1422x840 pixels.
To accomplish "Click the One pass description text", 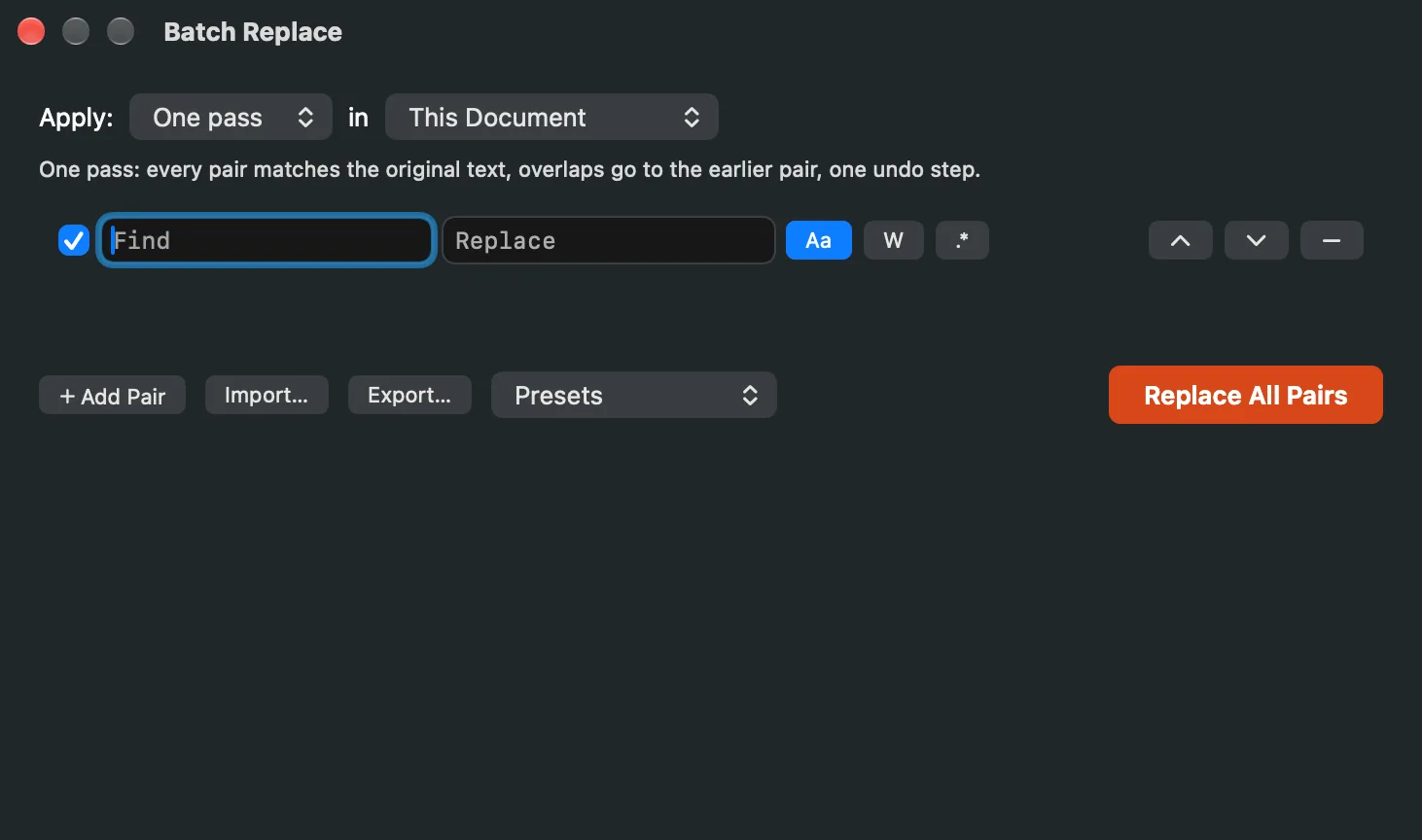I will coord(510,169).
